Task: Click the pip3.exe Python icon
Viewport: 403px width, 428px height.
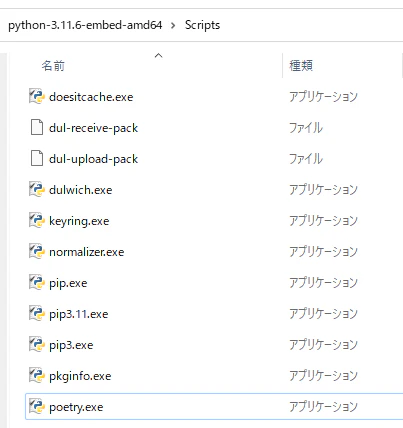Action: point(37,345)
